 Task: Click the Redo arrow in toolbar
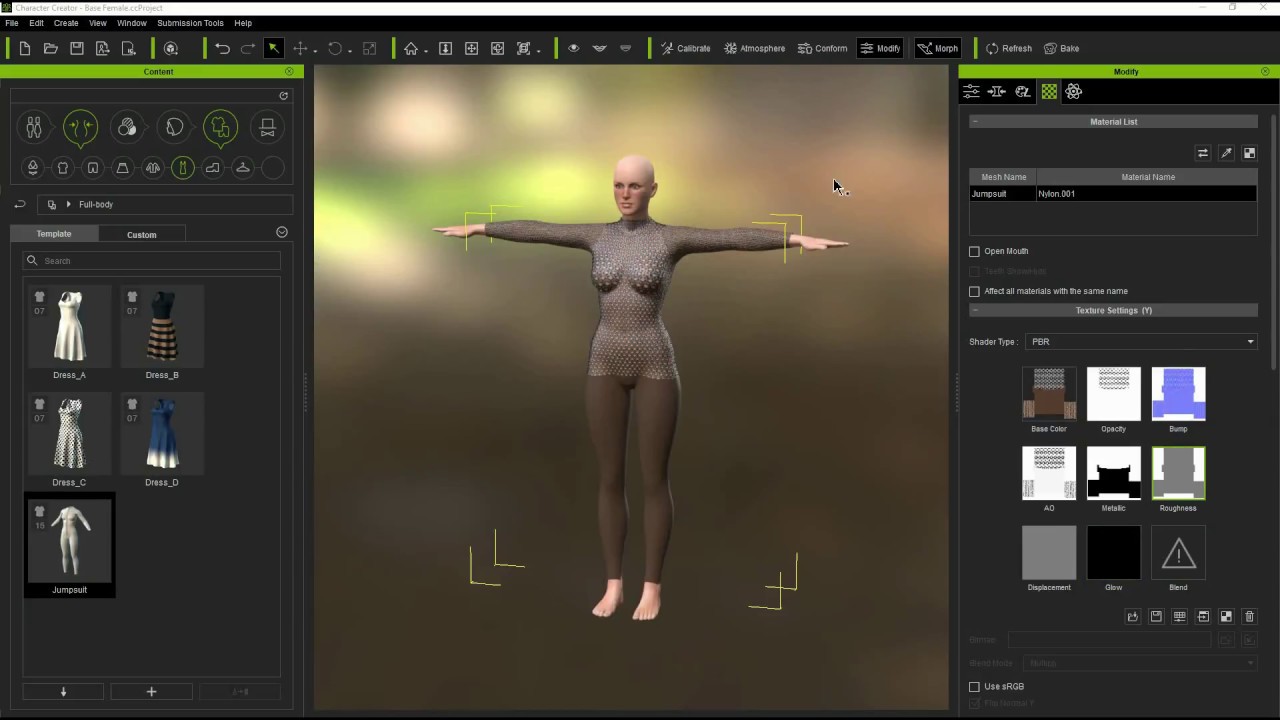click(x=248, y=48)
